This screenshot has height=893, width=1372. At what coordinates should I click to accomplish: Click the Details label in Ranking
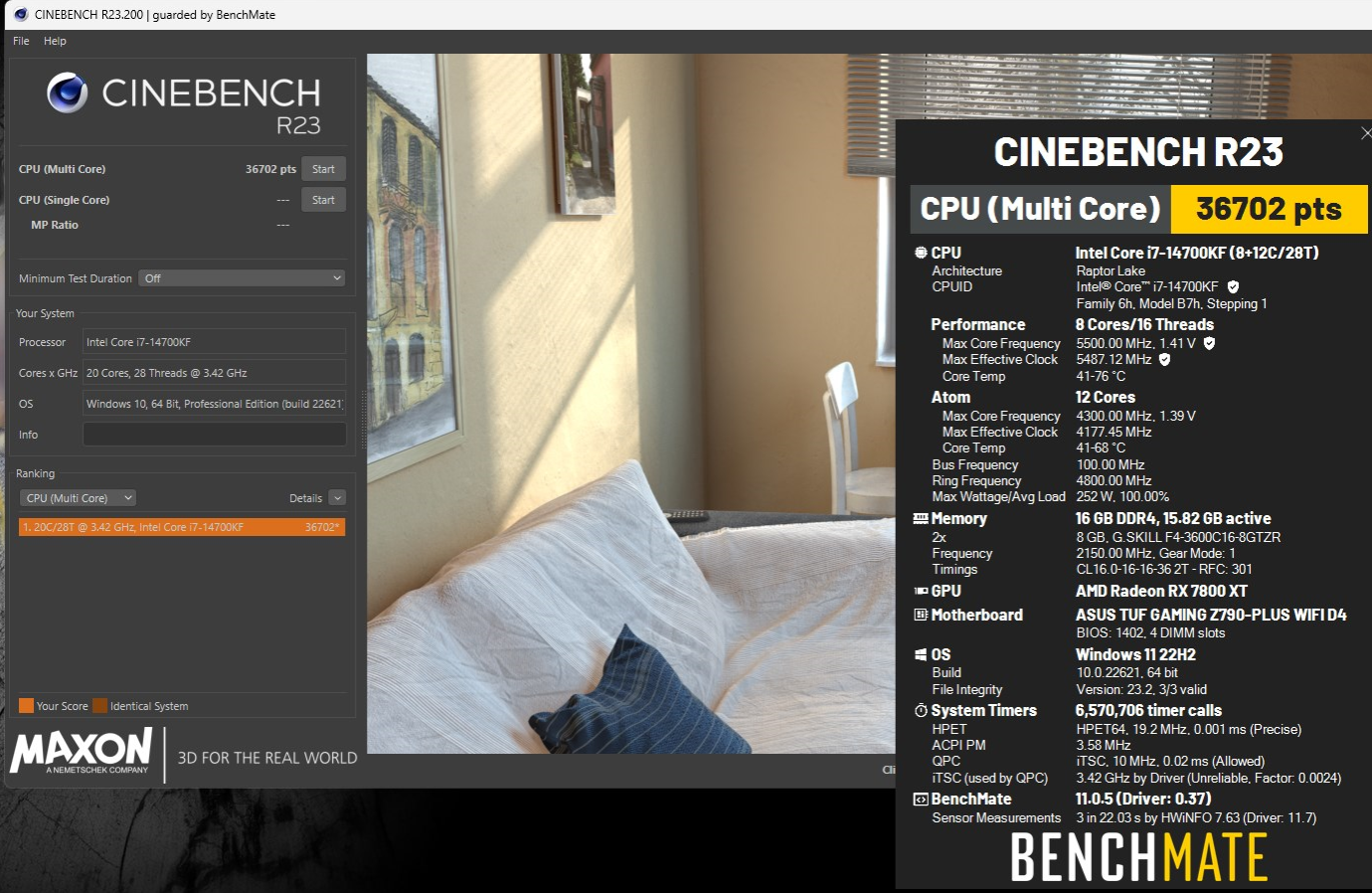click(x=305, y=498)
